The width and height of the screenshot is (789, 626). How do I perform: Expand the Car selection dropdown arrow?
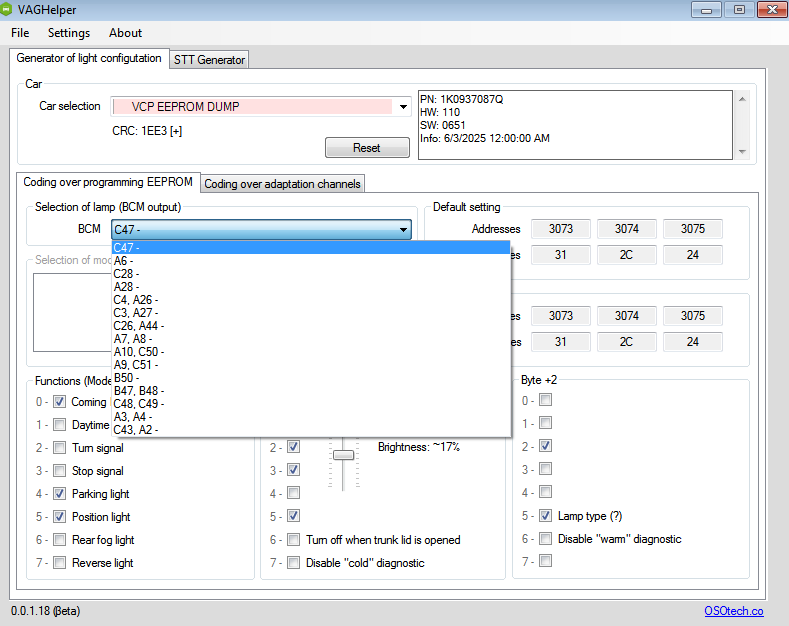click(403, 107)
